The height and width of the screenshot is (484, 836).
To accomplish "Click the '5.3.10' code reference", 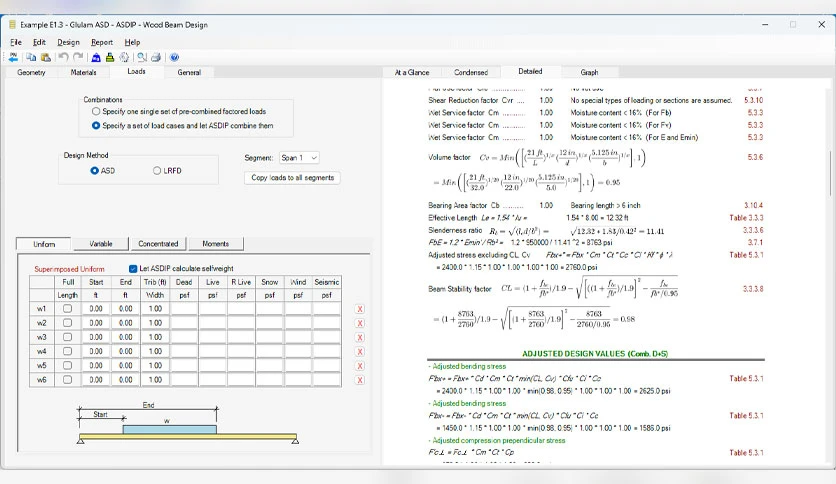I will click(x=753, y=100).
